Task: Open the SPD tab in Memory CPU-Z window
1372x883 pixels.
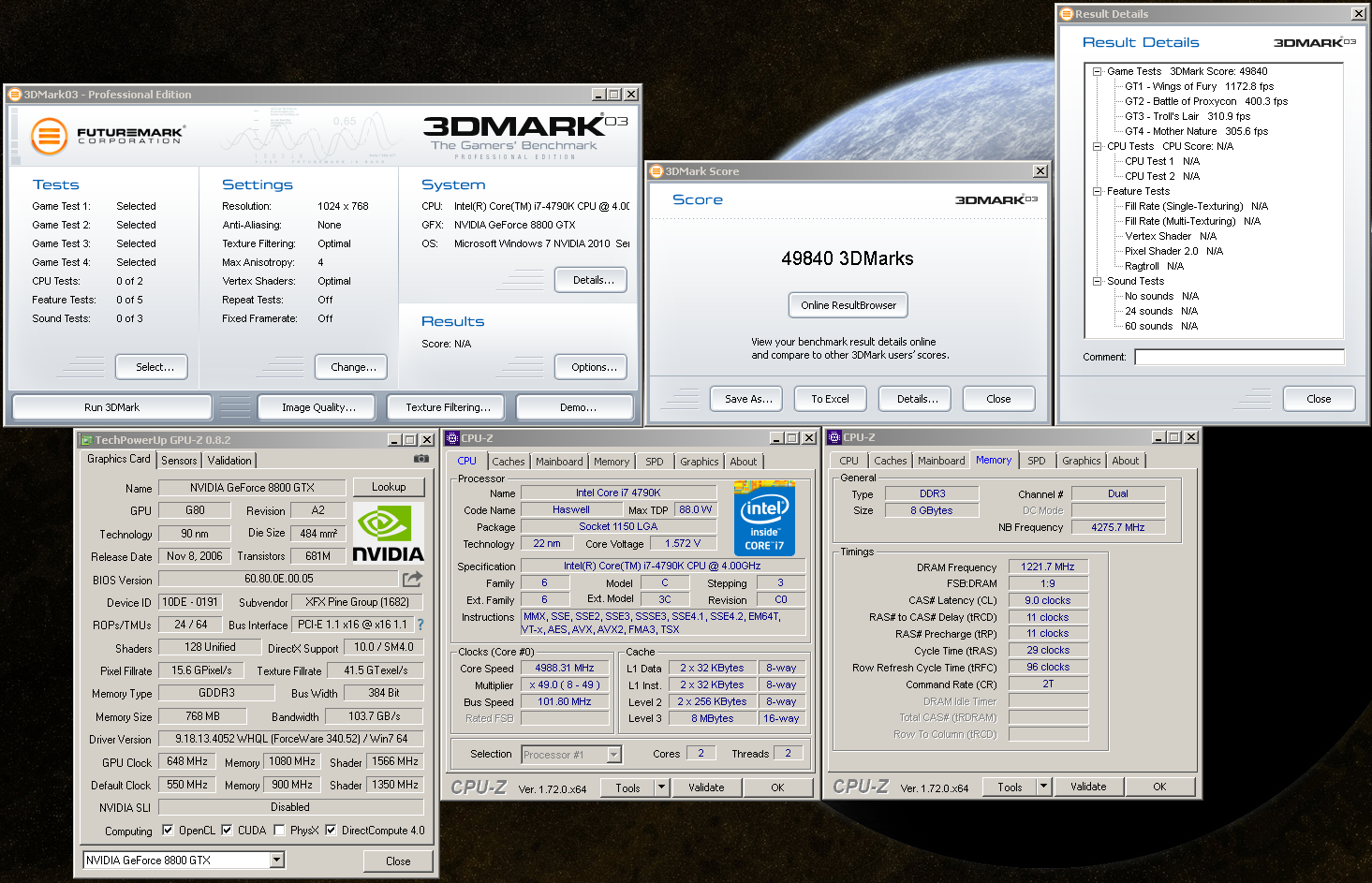Action: coord(1036,461)
